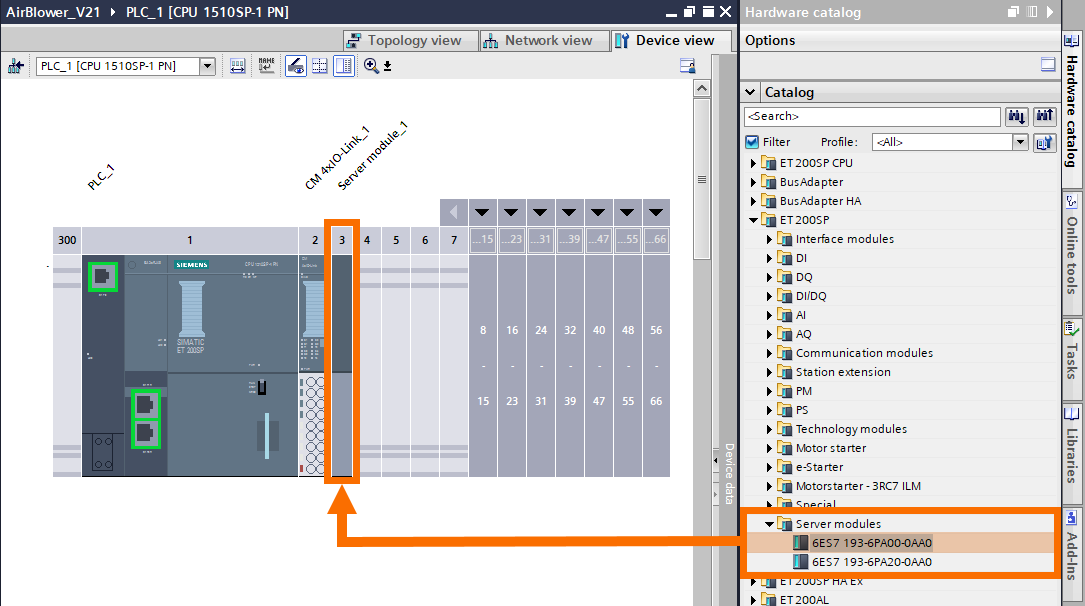Screen dimensions: 1085x606
Task: Toggle the Filter checkbox
Action: tap(752, 142)
